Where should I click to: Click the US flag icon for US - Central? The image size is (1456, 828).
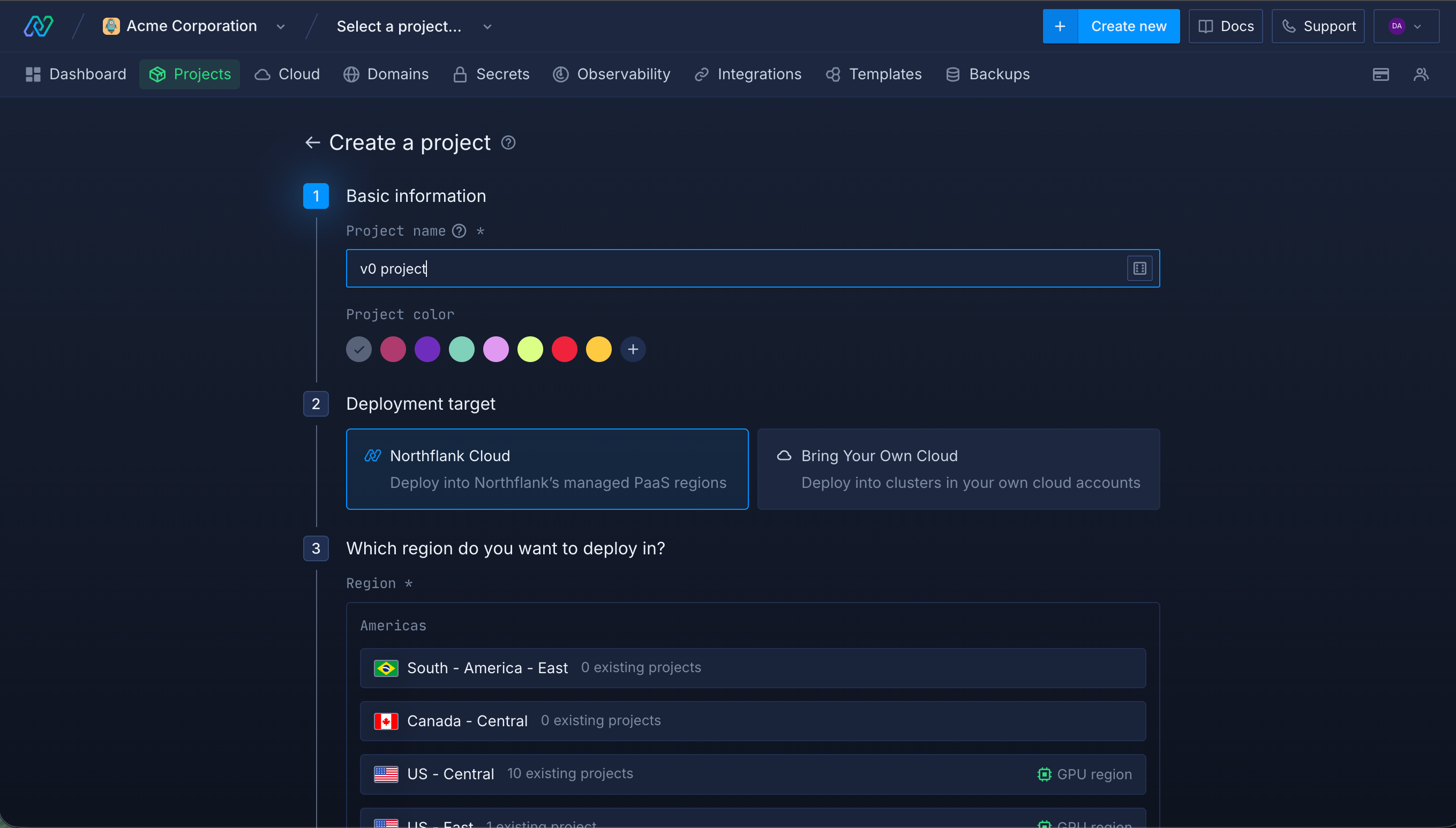point(386,774)
